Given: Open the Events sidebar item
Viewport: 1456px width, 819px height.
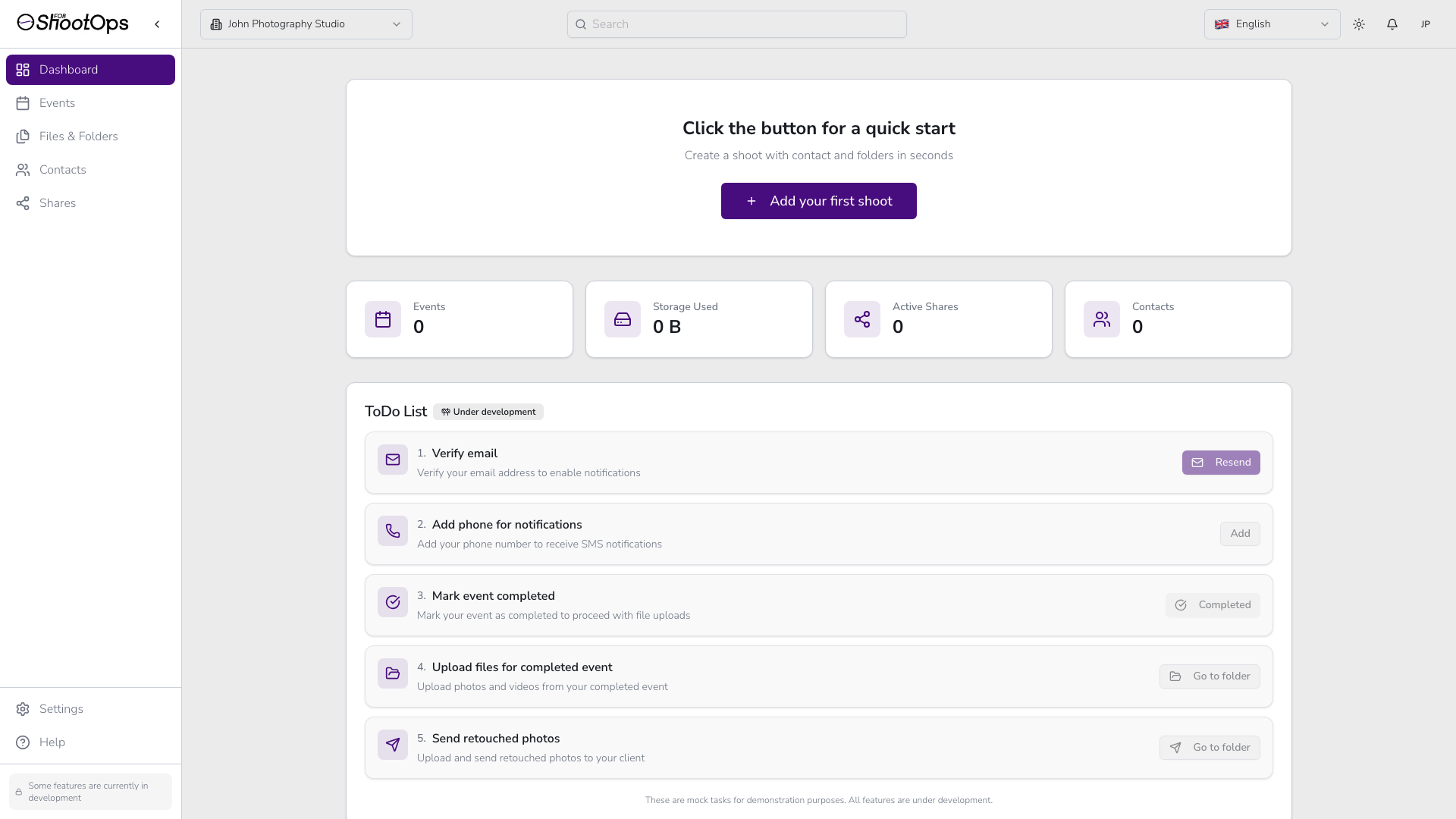Looking at the screenshot, I should point(57,103).
